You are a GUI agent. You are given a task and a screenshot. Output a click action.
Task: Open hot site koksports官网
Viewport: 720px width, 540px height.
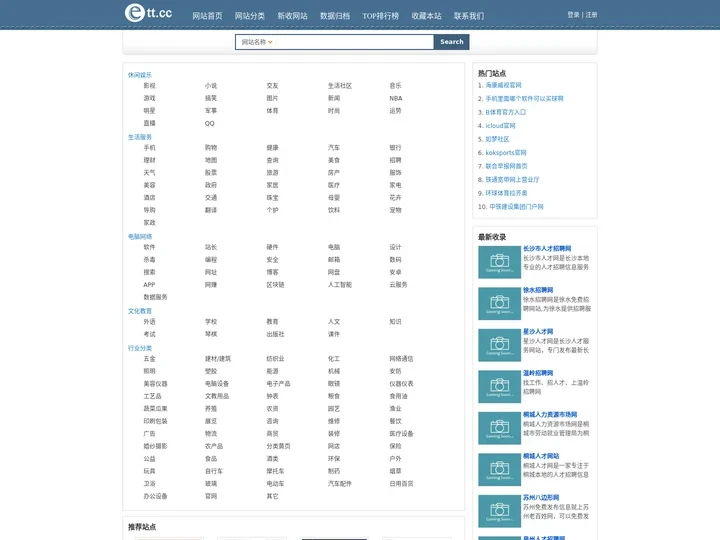(x=506, y=152)
